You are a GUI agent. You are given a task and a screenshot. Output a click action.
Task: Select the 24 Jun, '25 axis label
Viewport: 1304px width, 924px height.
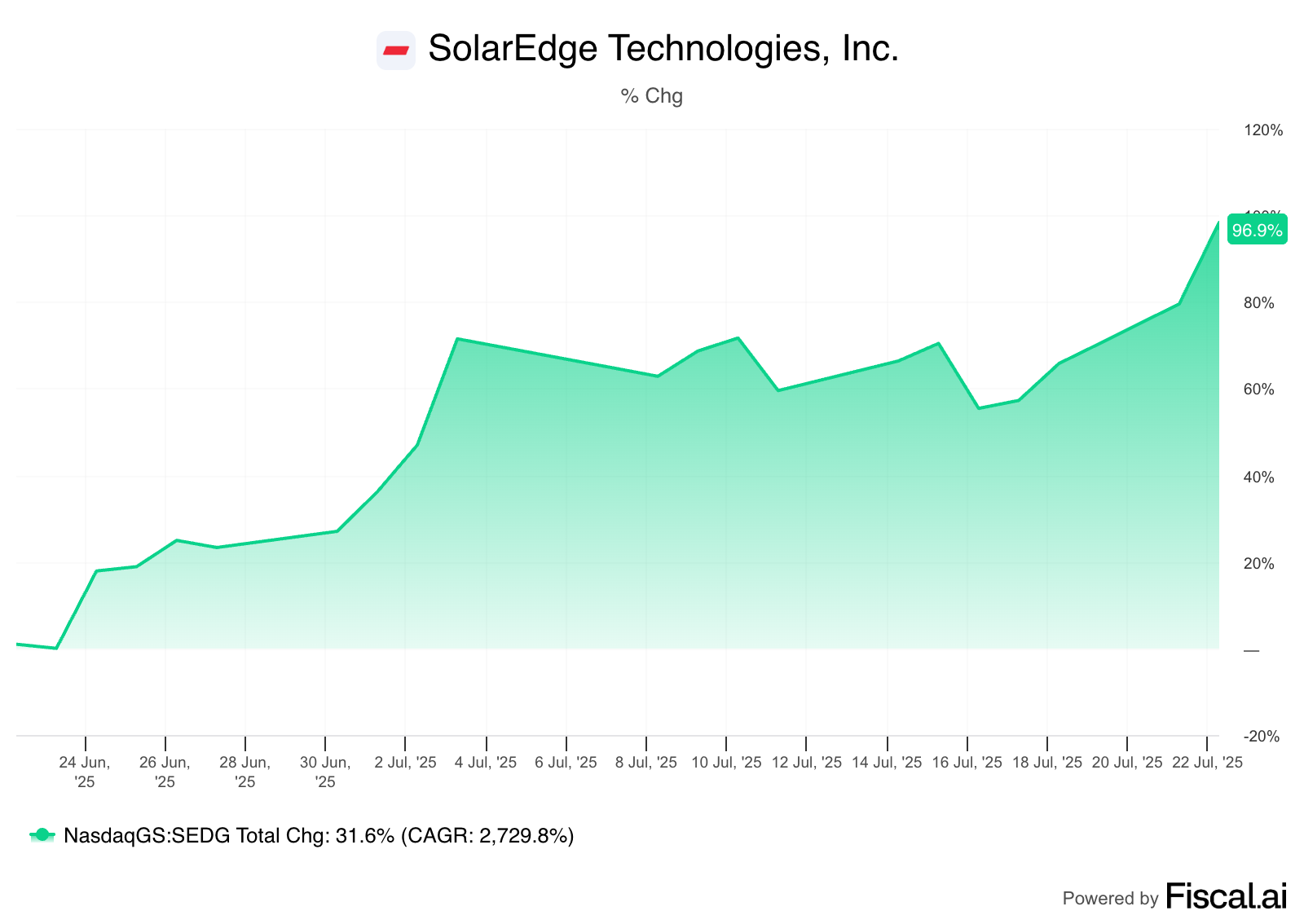click(85, 772)
